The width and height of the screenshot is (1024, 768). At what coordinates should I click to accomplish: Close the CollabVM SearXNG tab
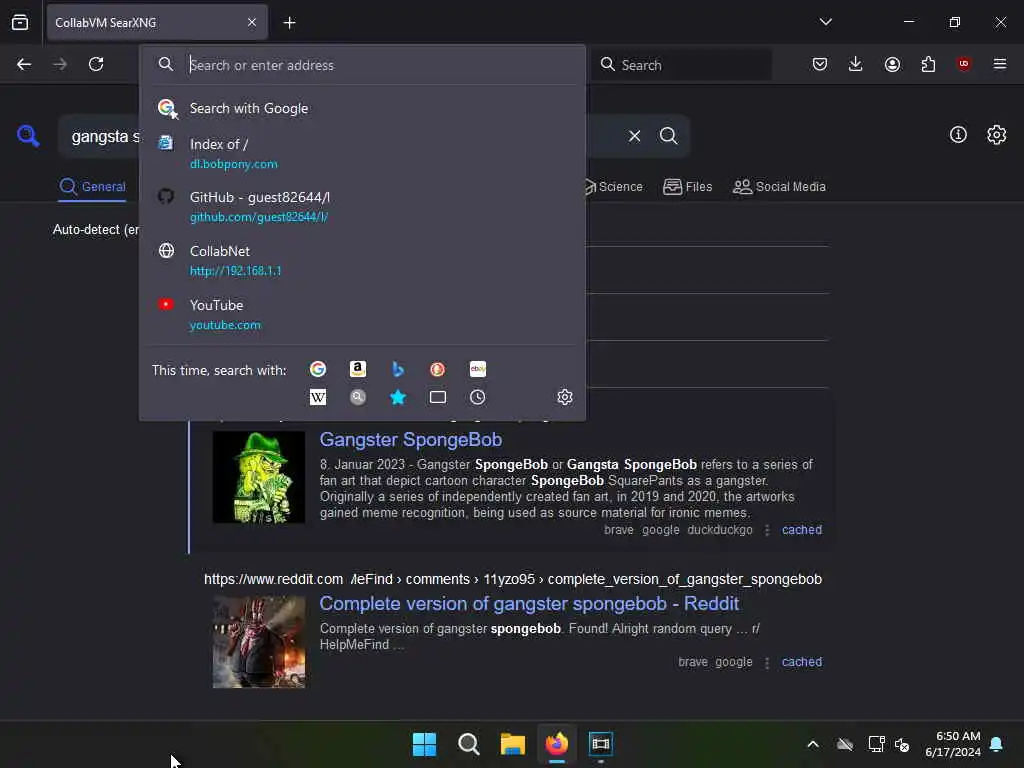tap(252, 22)
